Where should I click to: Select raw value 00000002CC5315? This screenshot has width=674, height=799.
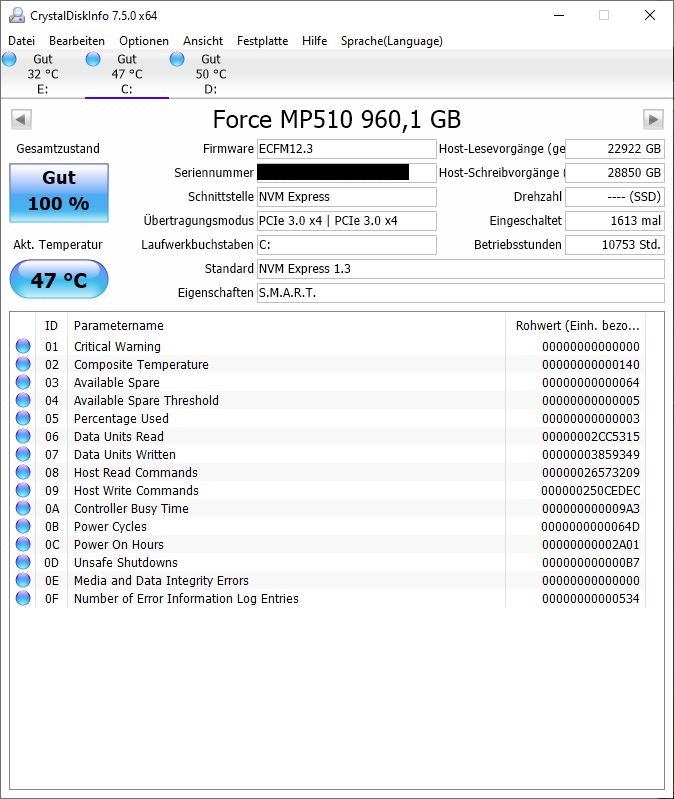(590, 436)
